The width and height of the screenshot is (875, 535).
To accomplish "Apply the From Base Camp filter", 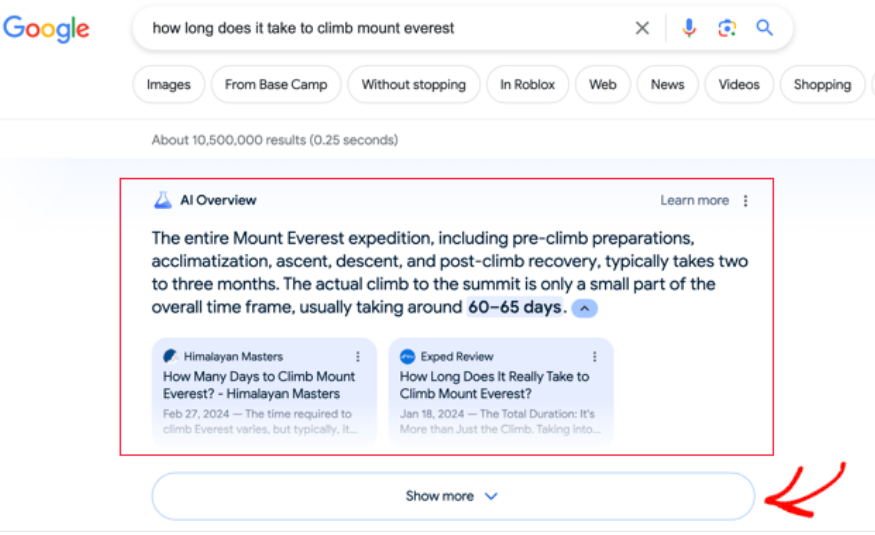I will tap(276, 85).
